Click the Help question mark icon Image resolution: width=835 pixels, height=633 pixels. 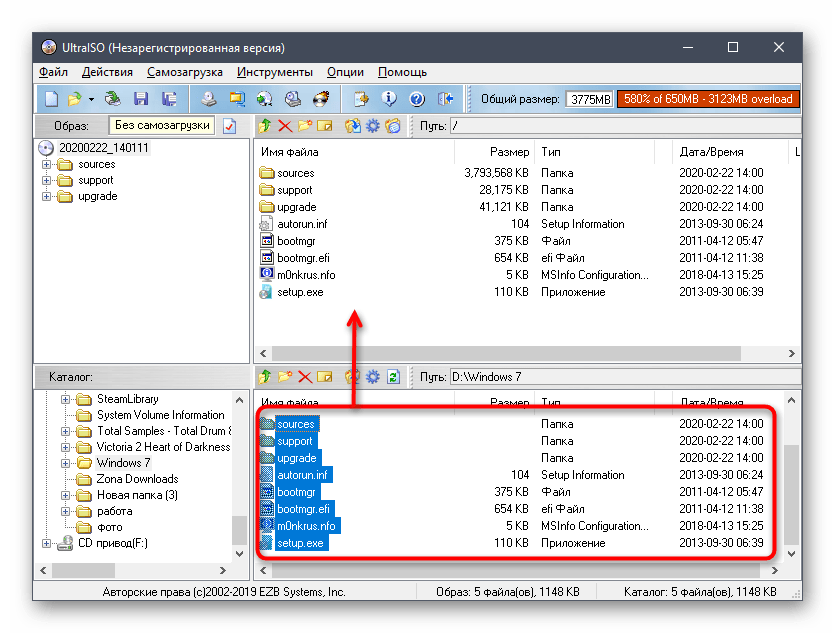click(x=417, y=99)
